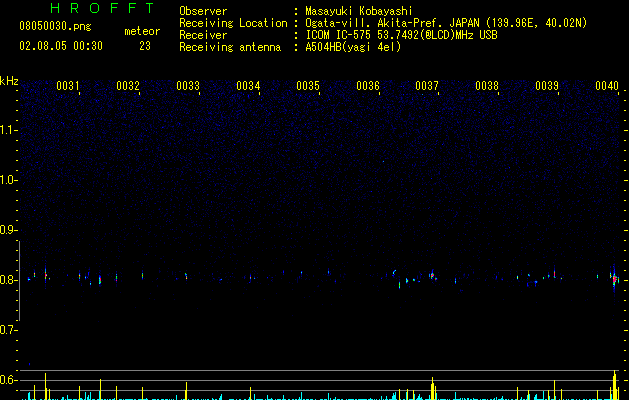Image resolution: width=629 pixels, height=400 pixels.
Task: Click the date stamp 02.08.05 00:30
Action: tap(61, 46)
